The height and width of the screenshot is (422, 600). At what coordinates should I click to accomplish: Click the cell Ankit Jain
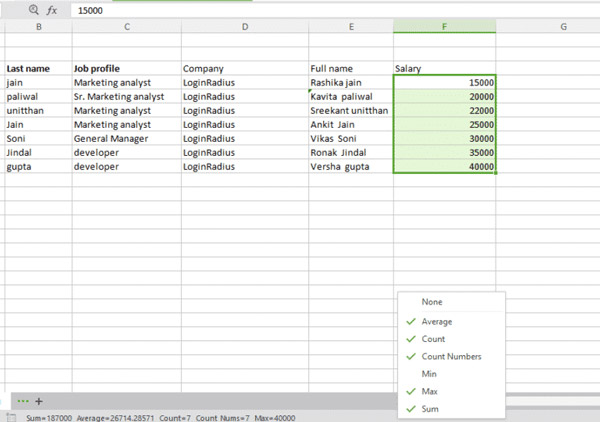(351, 125)
